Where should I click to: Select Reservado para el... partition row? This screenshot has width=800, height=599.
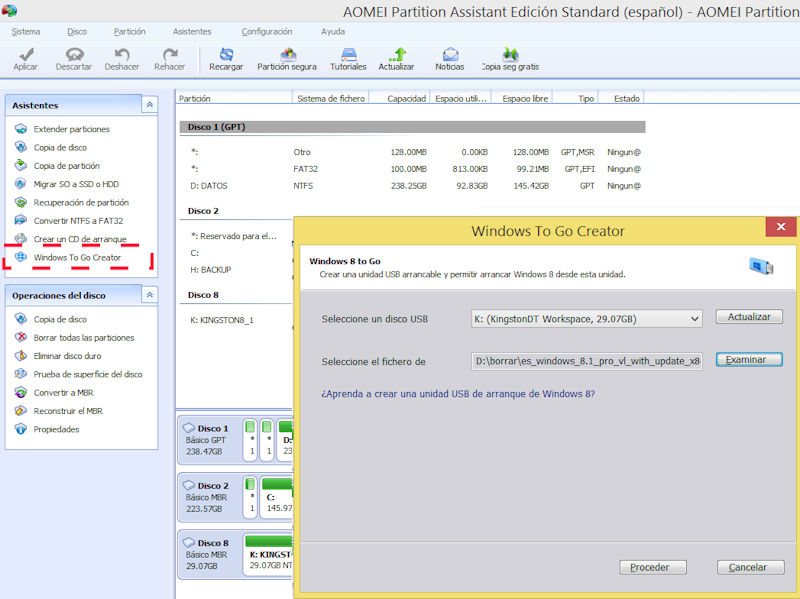(237, 236)
